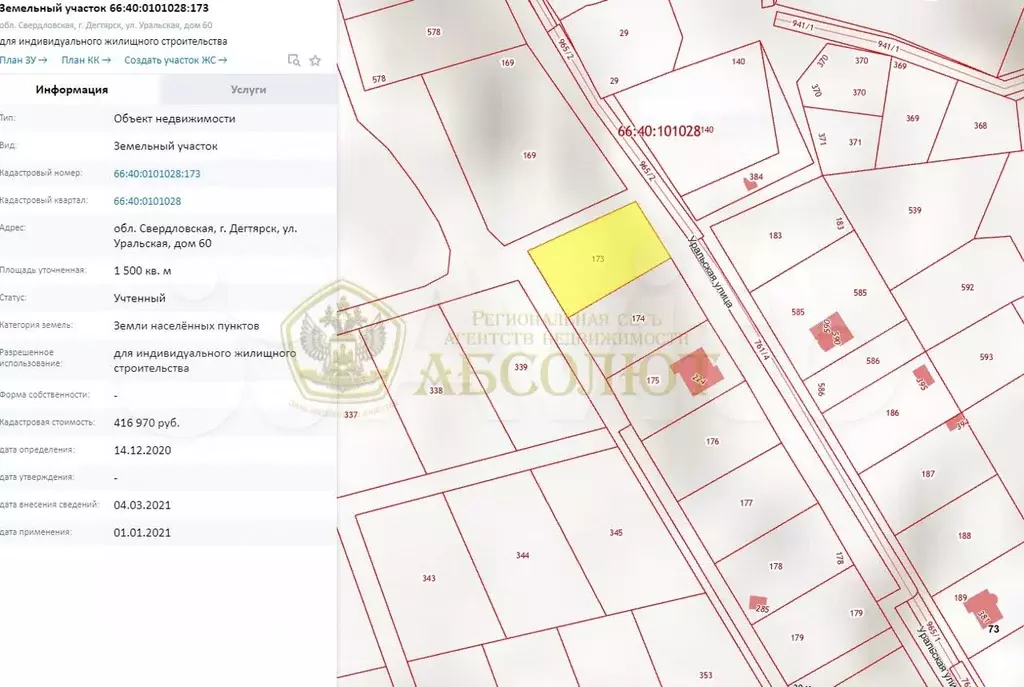Click the Земли населённых пунктов value
Screen dimensions: 1024x687
point(186,326)
